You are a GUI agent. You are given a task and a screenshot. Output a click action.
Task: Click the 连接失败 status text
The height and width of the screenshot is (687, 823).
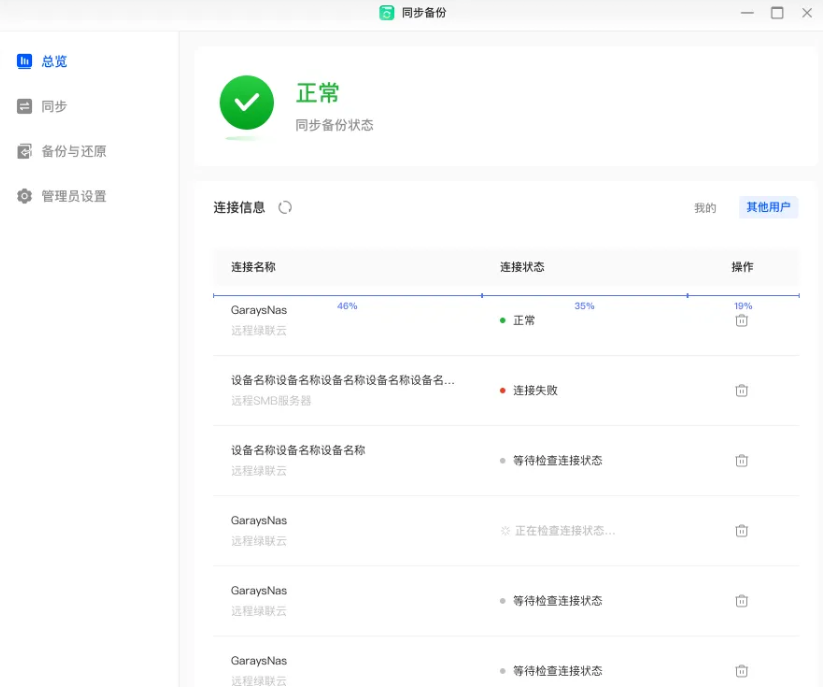click(535, 390)
